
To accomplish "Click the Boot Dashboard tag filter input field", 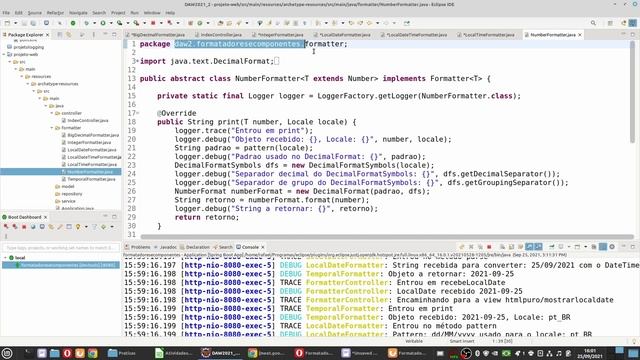I will [61, 248].
